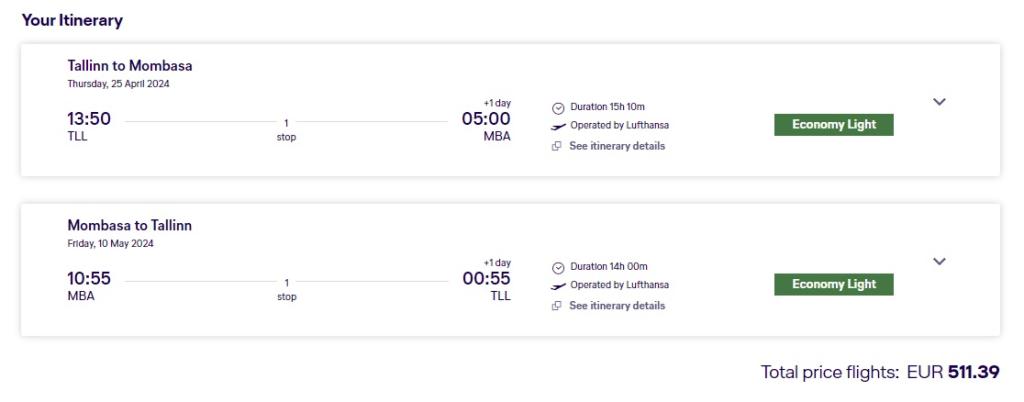Click the "Mombasa to Tallinn" route title
This screenshot has width=1024, height=402.
(130, 226)
